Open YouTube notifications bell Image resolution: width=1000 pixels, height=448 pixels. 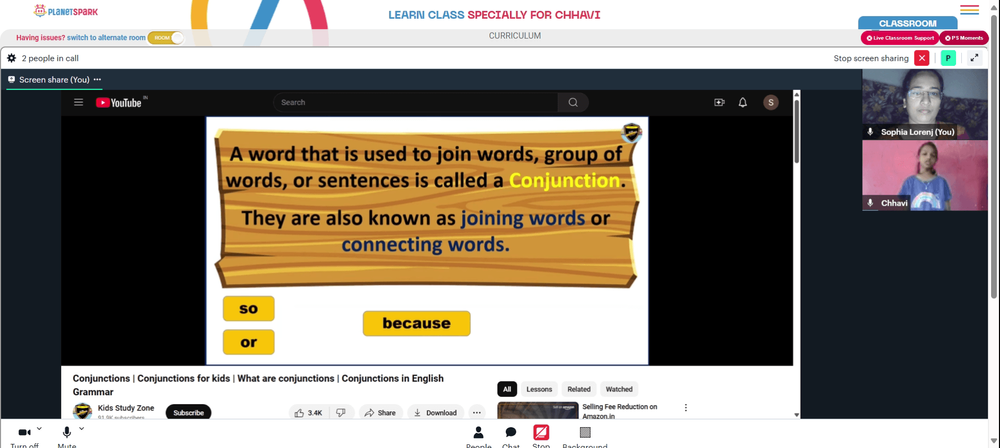(x=742, y=102)
